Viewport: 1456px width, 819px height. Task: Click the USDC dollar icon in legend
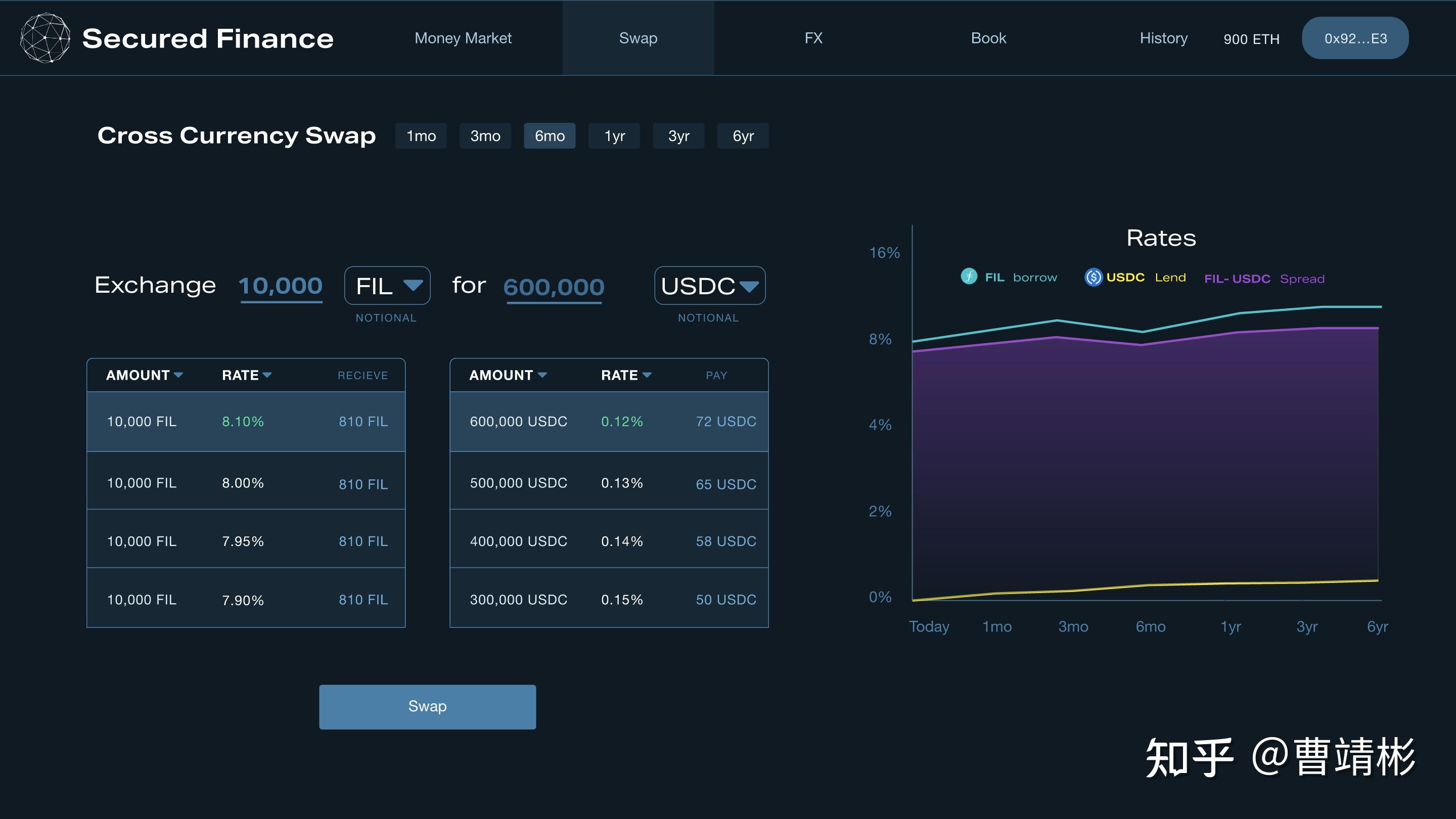coord(1093,277)
